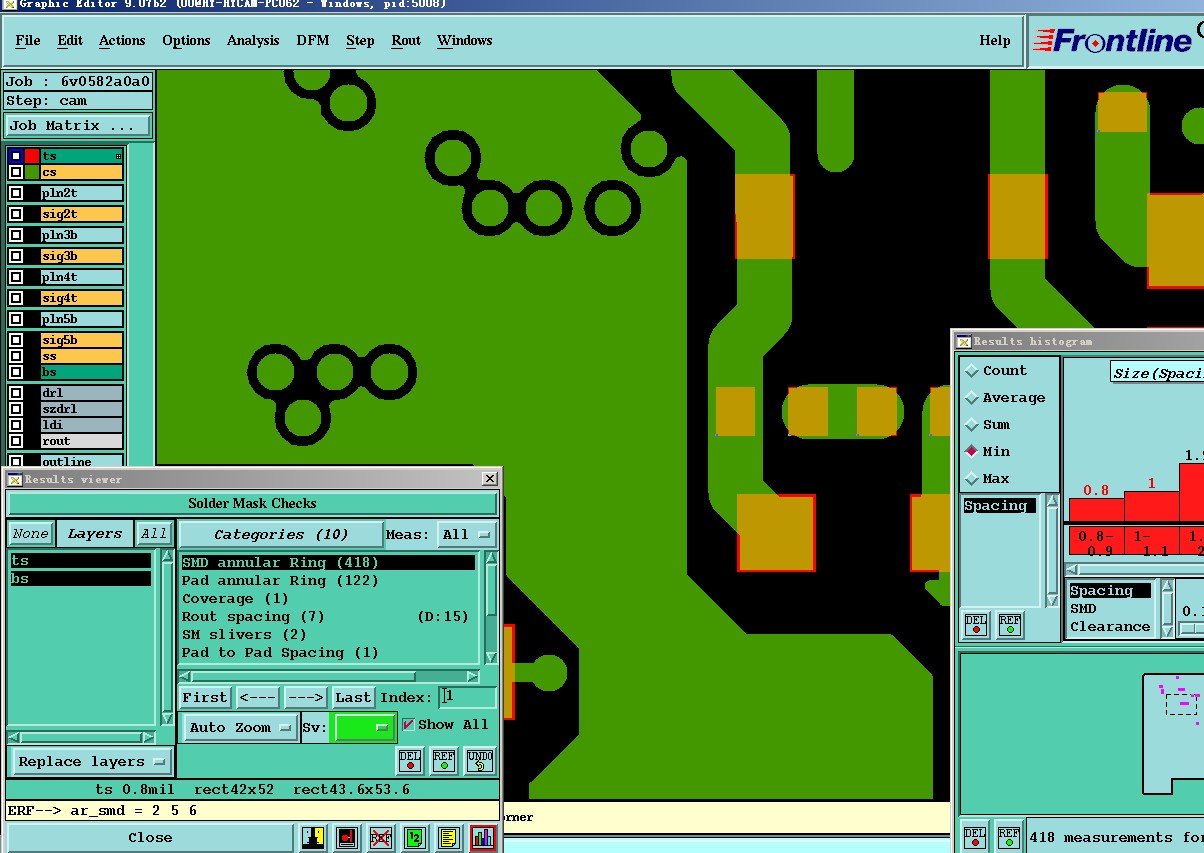Click the red color swatch on ts layer
This screenshot has width=1204, height=853.
point(32,156)
